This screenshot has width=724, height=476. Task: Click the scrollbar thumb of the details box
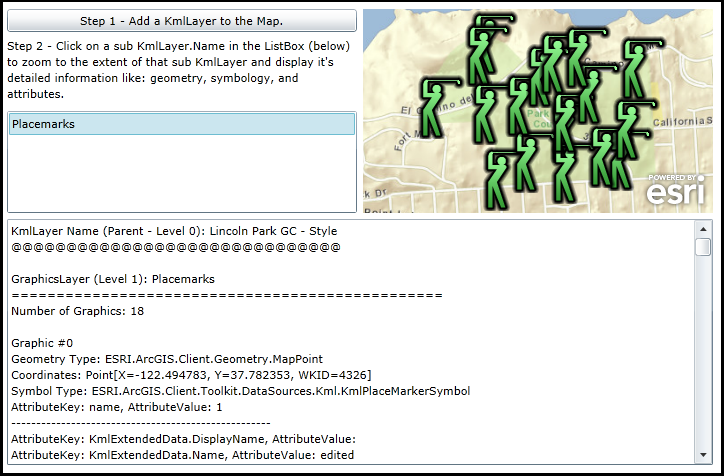703,247
